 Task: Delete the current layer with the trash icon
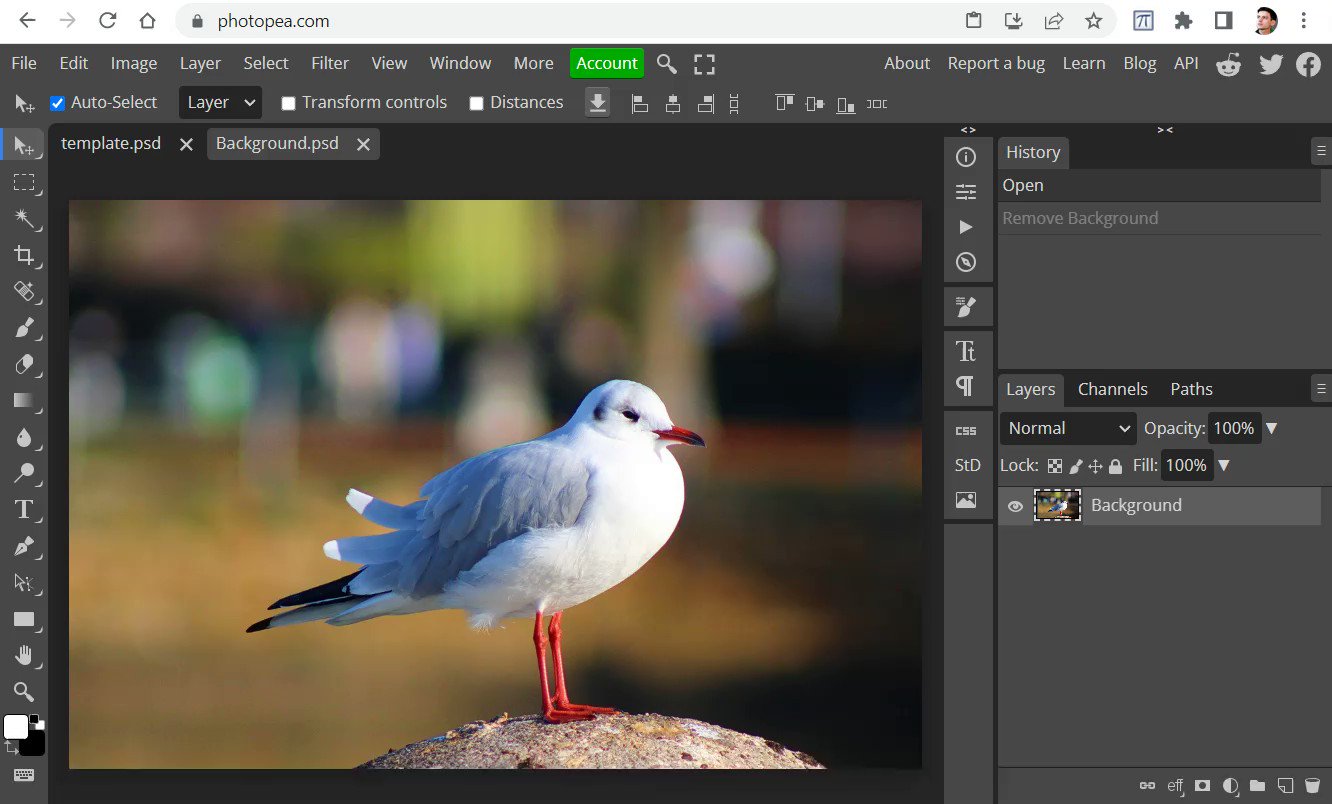1313,786
